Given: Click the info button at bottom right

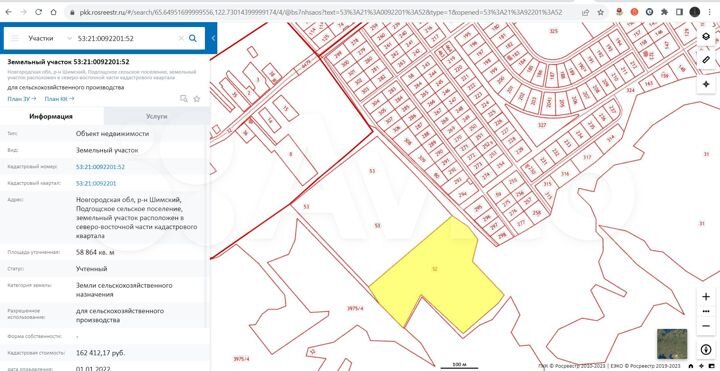Looking at the screenshot, I should click(x=706, y=350).
